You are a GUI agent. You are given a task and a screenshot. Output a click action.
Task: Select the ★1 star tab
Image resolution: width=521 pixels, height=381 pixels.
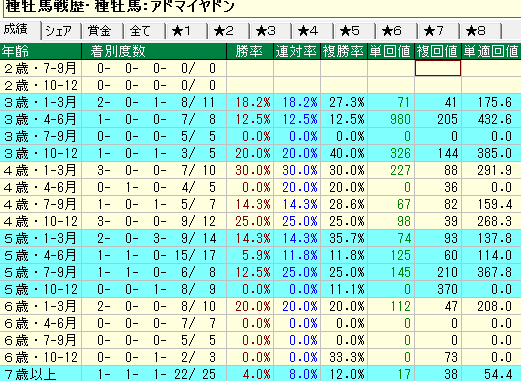pyautogui.click(x=187, y=32)
